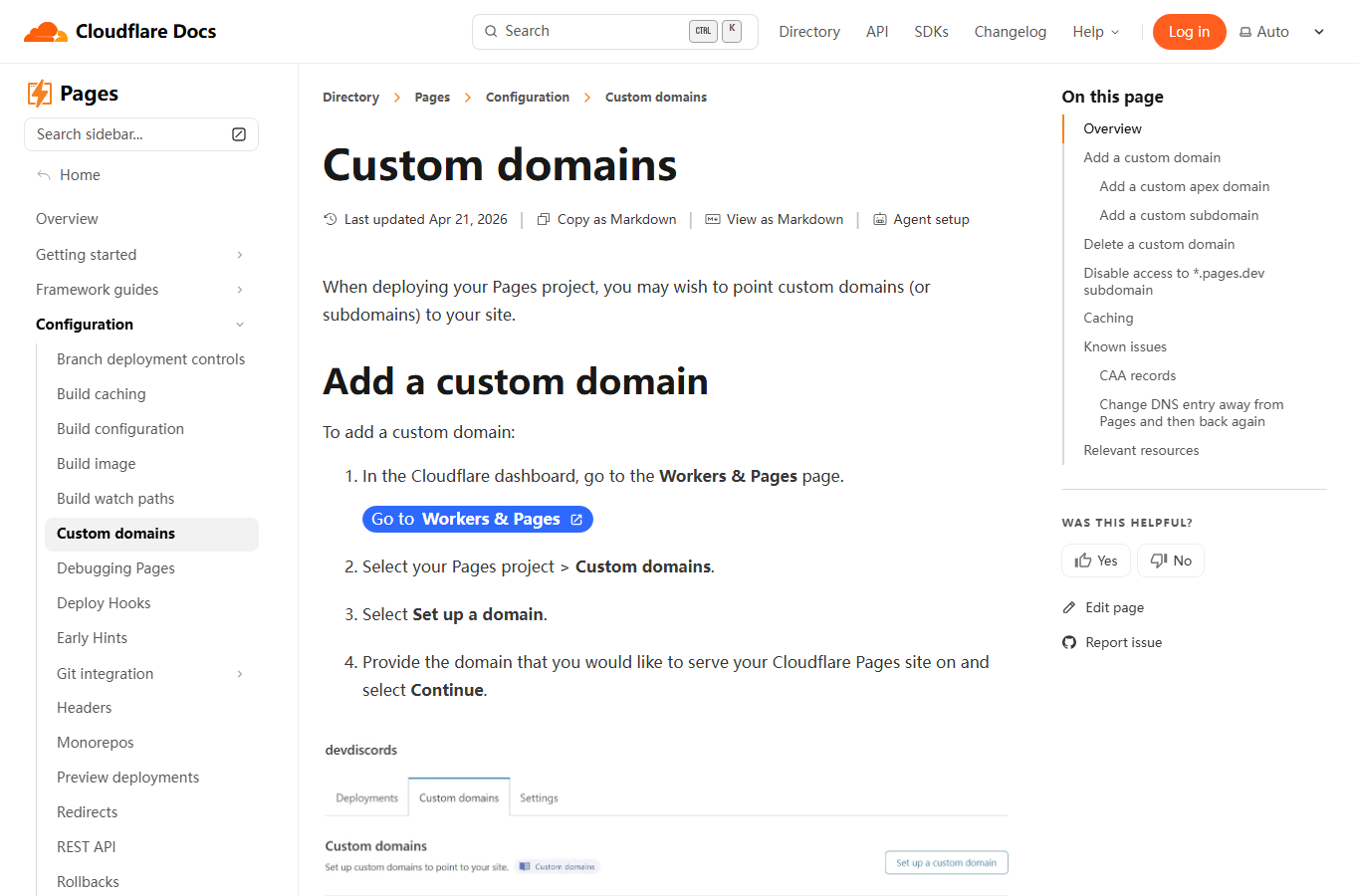Open Redirects in sidebar

[88, 812]
